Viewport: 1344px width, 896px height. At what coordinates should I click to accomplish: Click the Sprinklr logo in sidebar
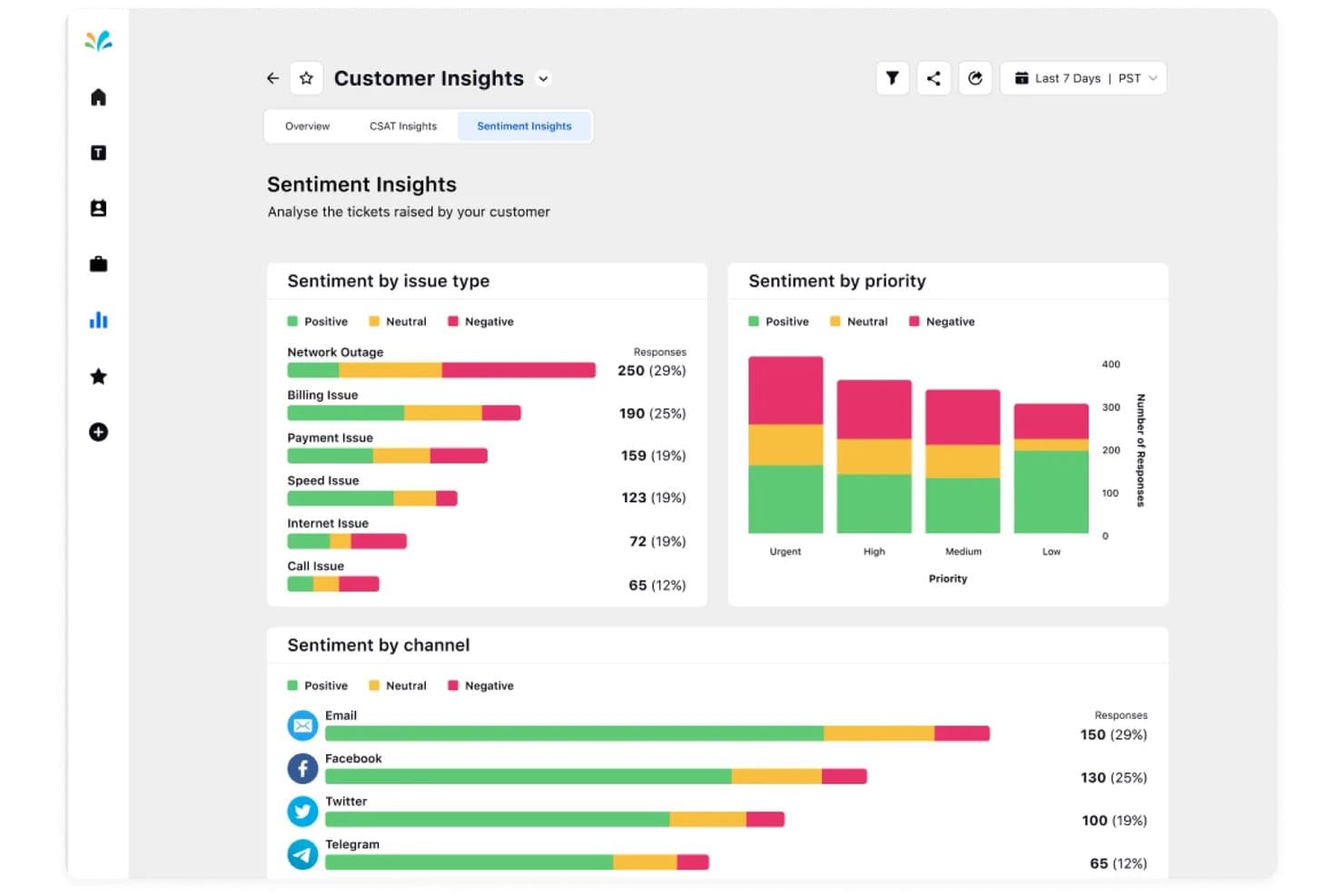click(98, 40)
